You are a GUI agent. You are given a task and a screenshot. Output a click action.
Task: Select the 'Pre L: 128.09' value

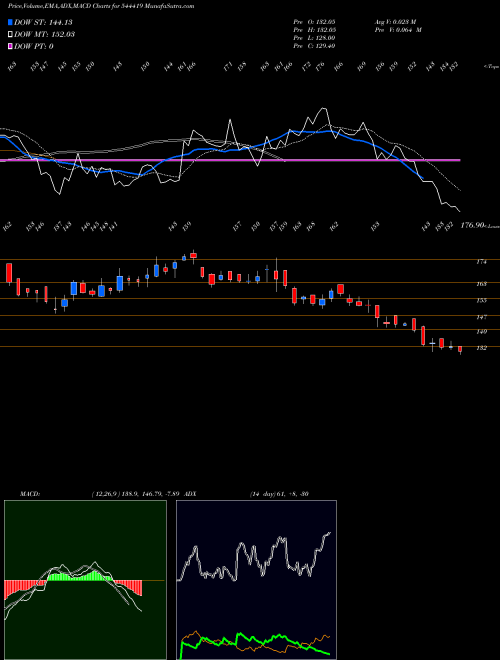314,38
